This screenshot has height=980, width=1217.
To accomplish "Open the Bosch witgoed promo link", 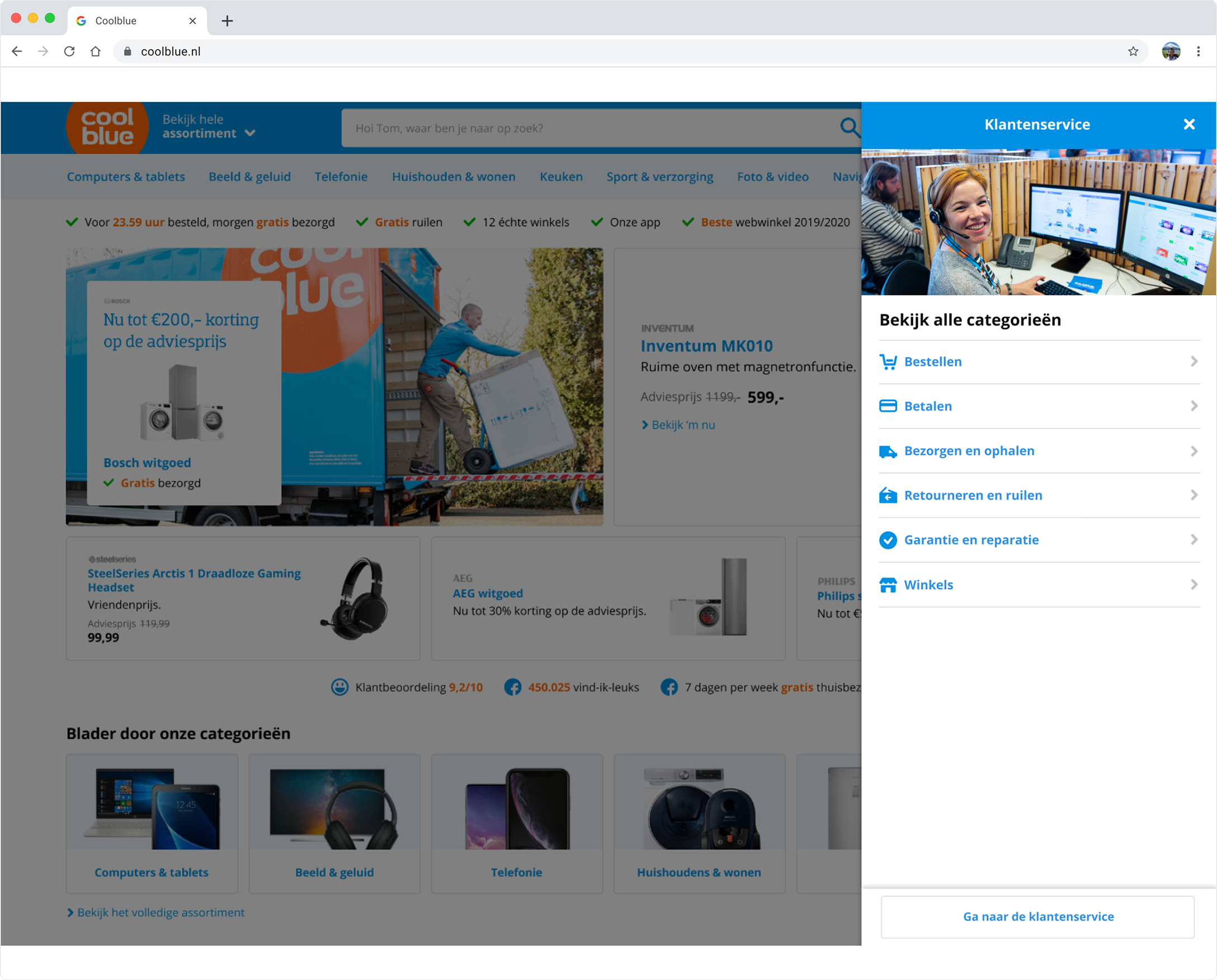I will [147, 463].
